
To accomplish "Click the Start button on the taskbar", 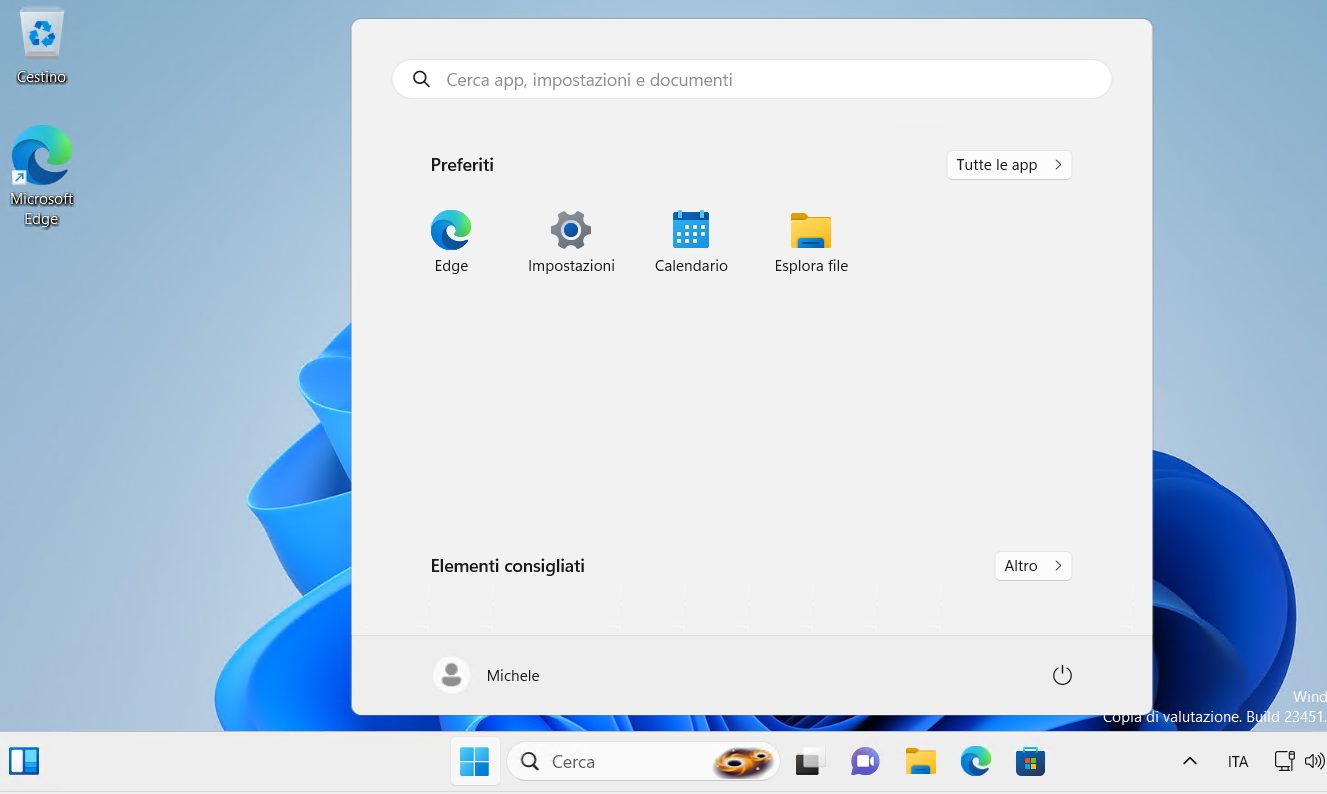I will [474, 762].
